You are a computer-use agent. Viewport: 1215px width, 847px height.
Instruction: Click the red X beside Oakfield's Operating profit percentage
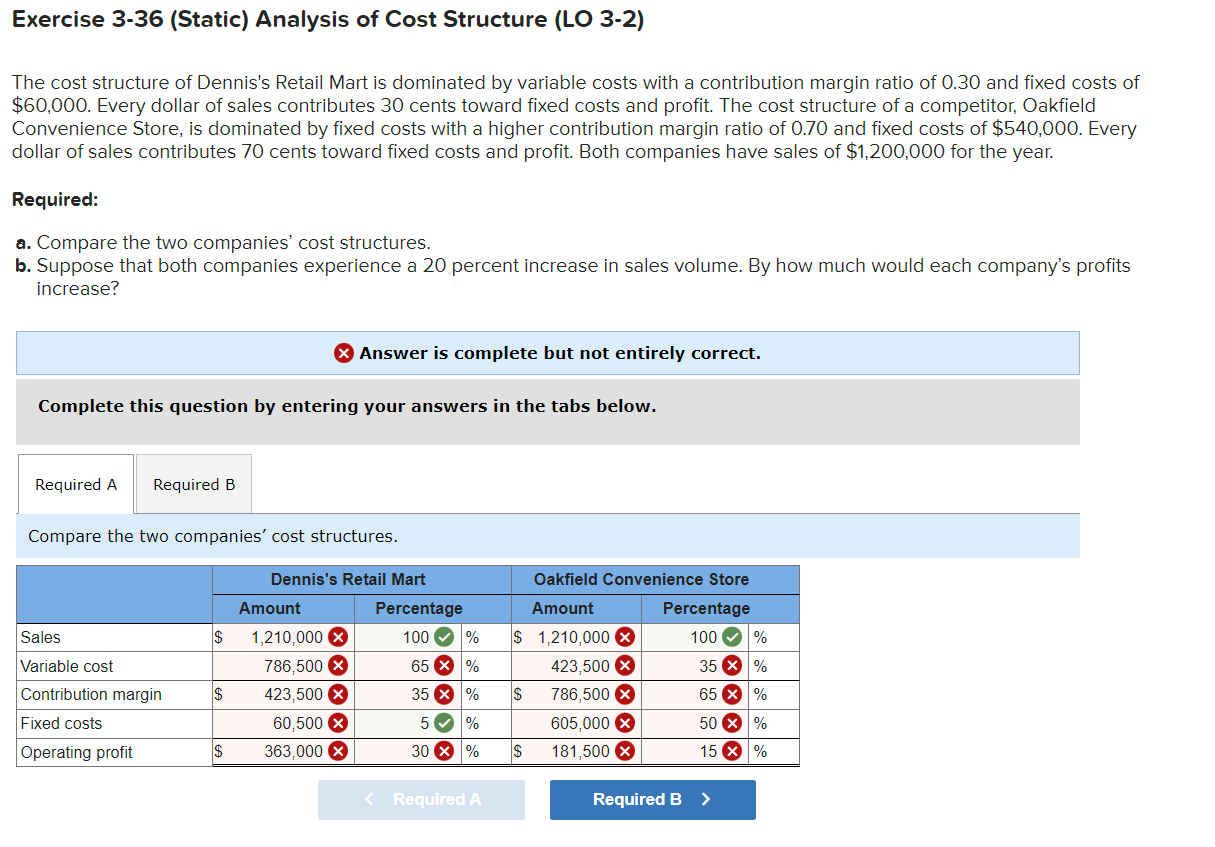[731, 751]
